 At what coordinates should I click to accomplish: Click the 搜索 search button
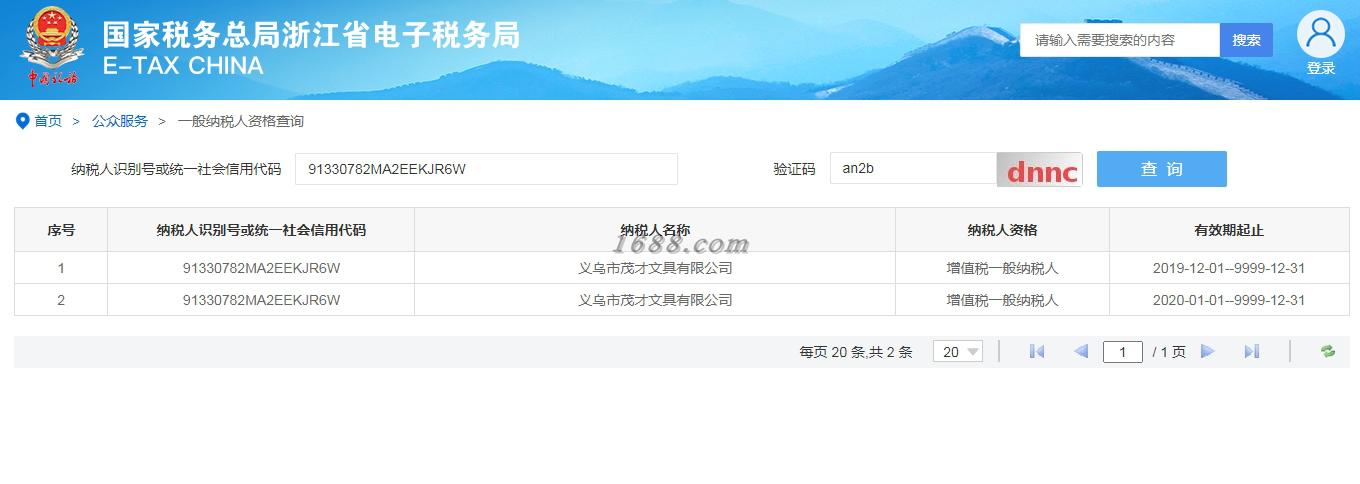tap(1246, 40)
